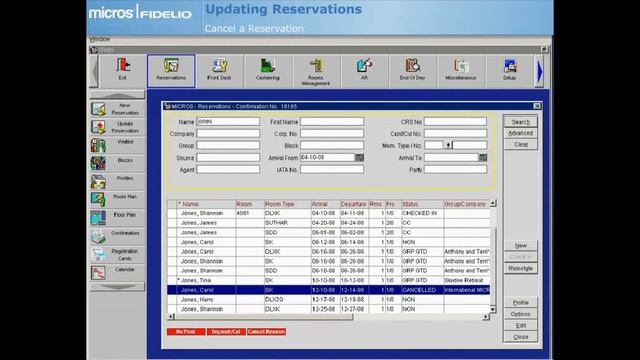Click the Profile button
Image resolution: width=640 pixels, height=360 pixels.
point(521,303)
